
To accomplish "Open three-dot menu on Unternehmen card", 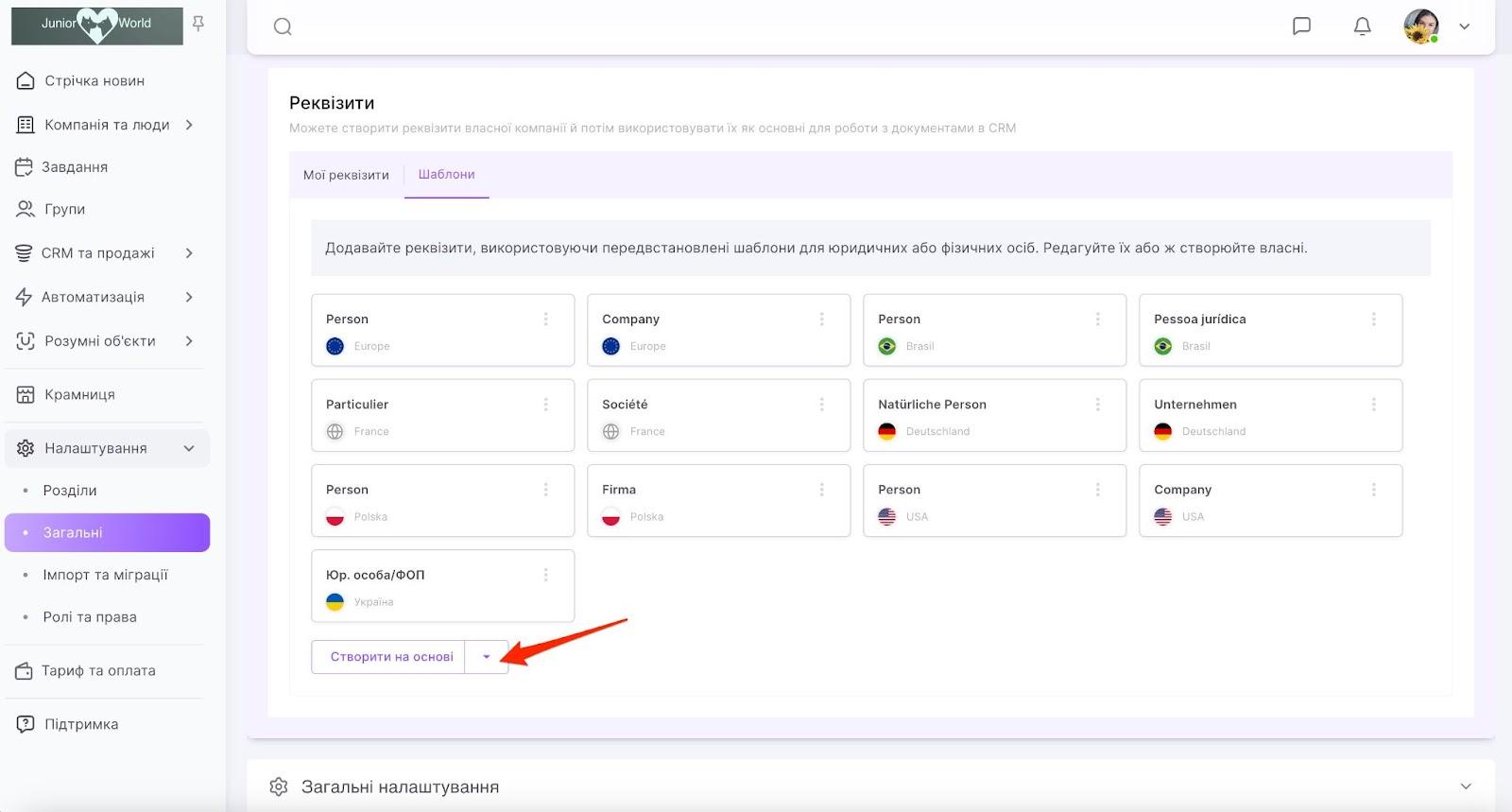I will [1373, 405].
